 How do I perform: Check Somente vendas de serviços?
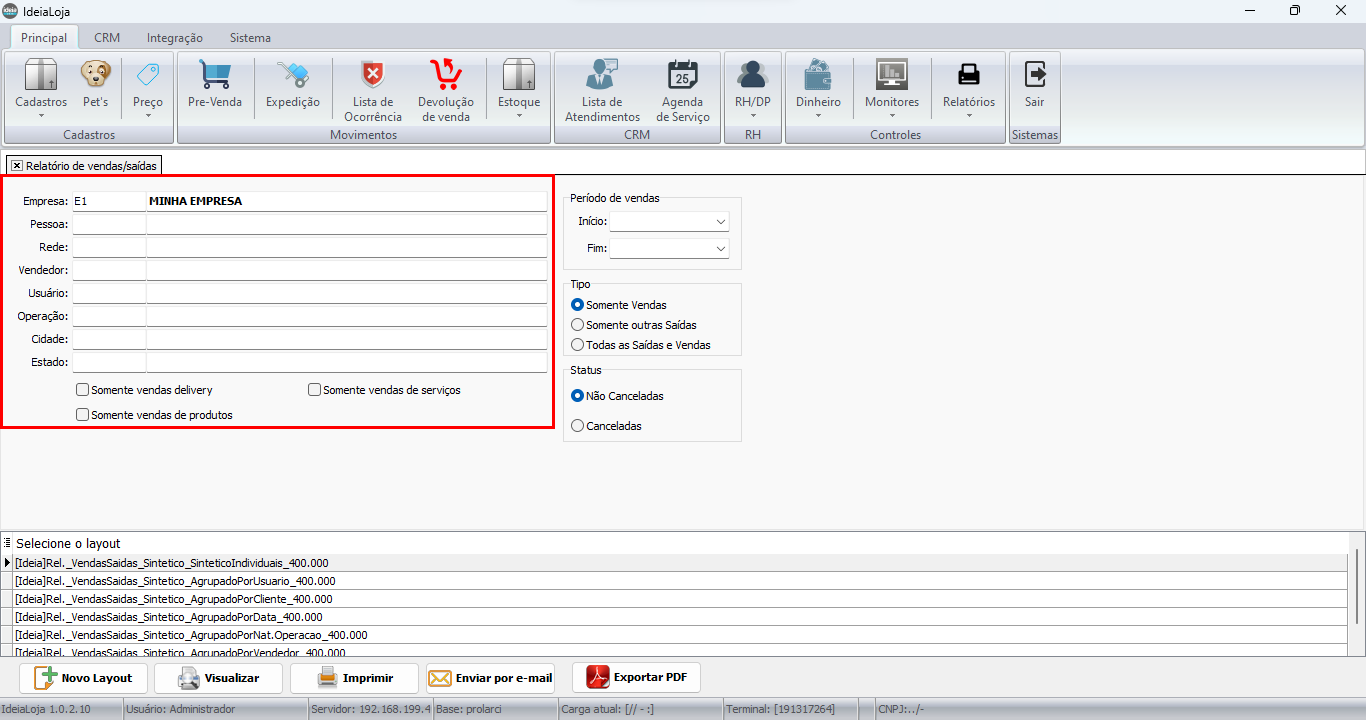[315, 390]
